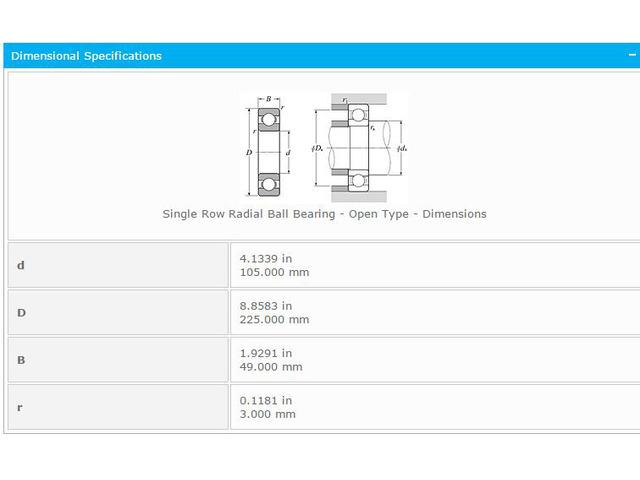This screenshot has width=640, height=480.
Task: Collapse the Dimensional Specifications panel
Action: pos(632,55)
